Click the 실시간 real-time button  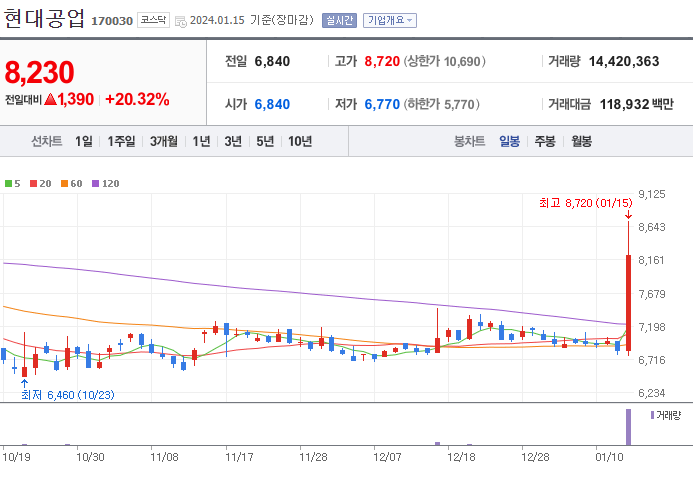(339, 20)
